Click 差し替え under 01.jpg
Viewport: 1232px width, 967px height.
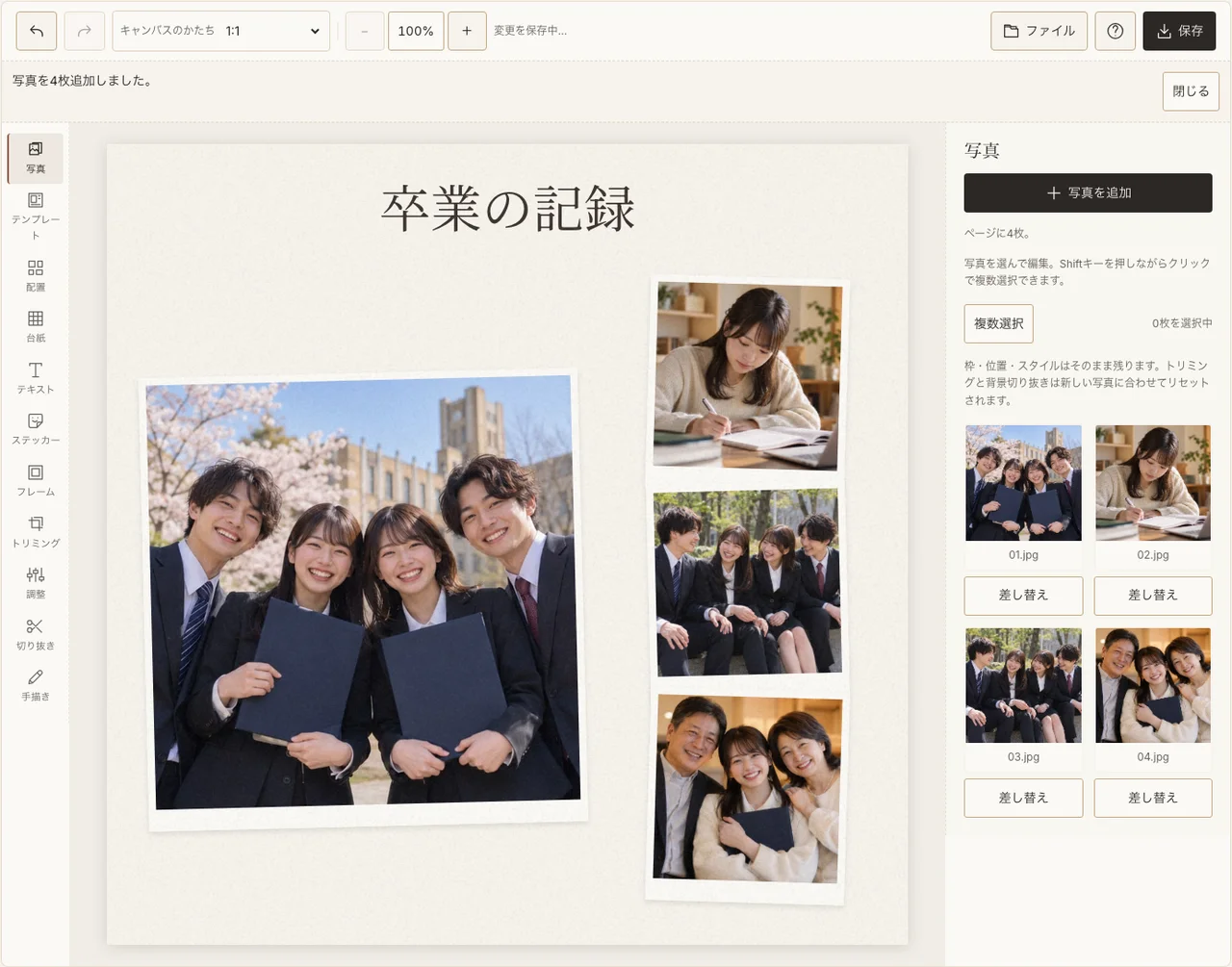[1023, 596]
